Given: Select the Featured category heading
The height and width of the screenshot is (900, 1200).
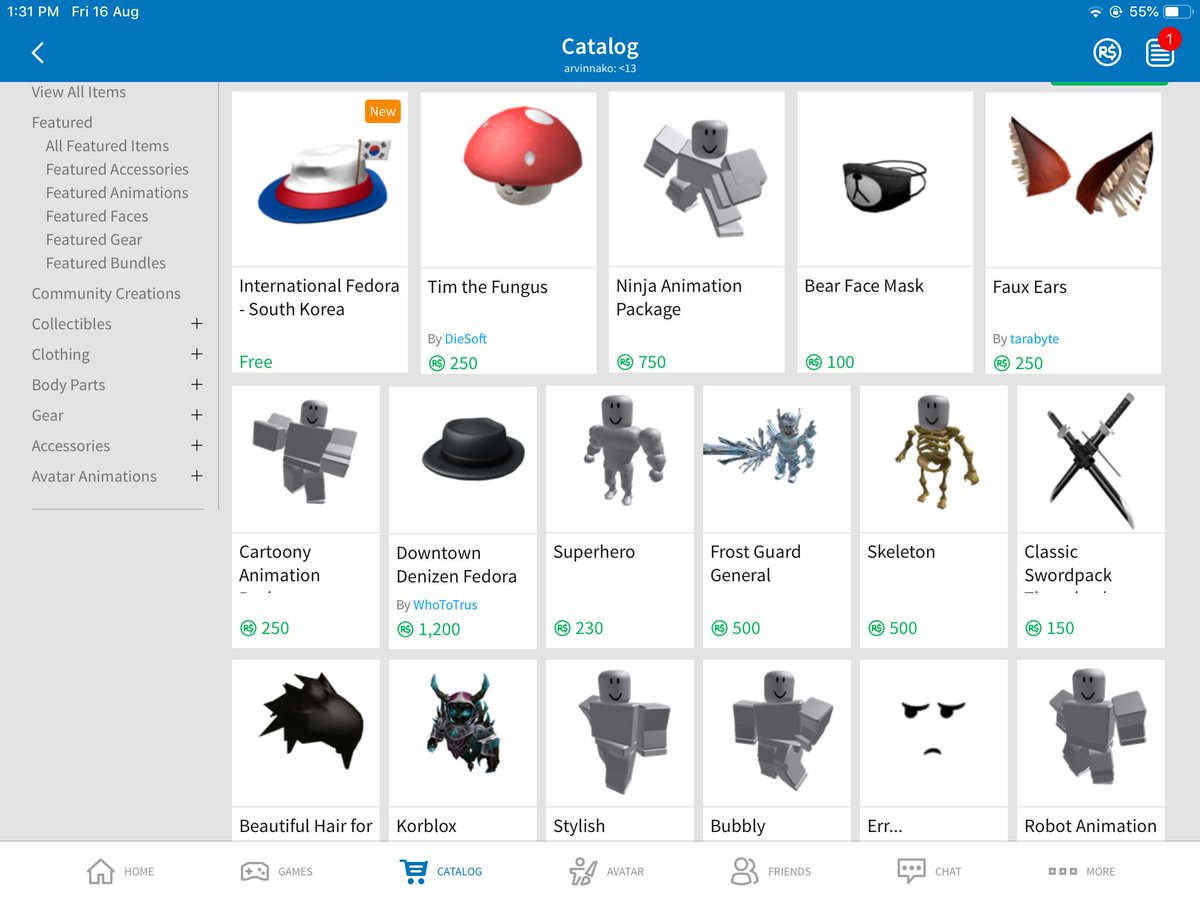Looking at the screenshot, I should coord(62,122).
